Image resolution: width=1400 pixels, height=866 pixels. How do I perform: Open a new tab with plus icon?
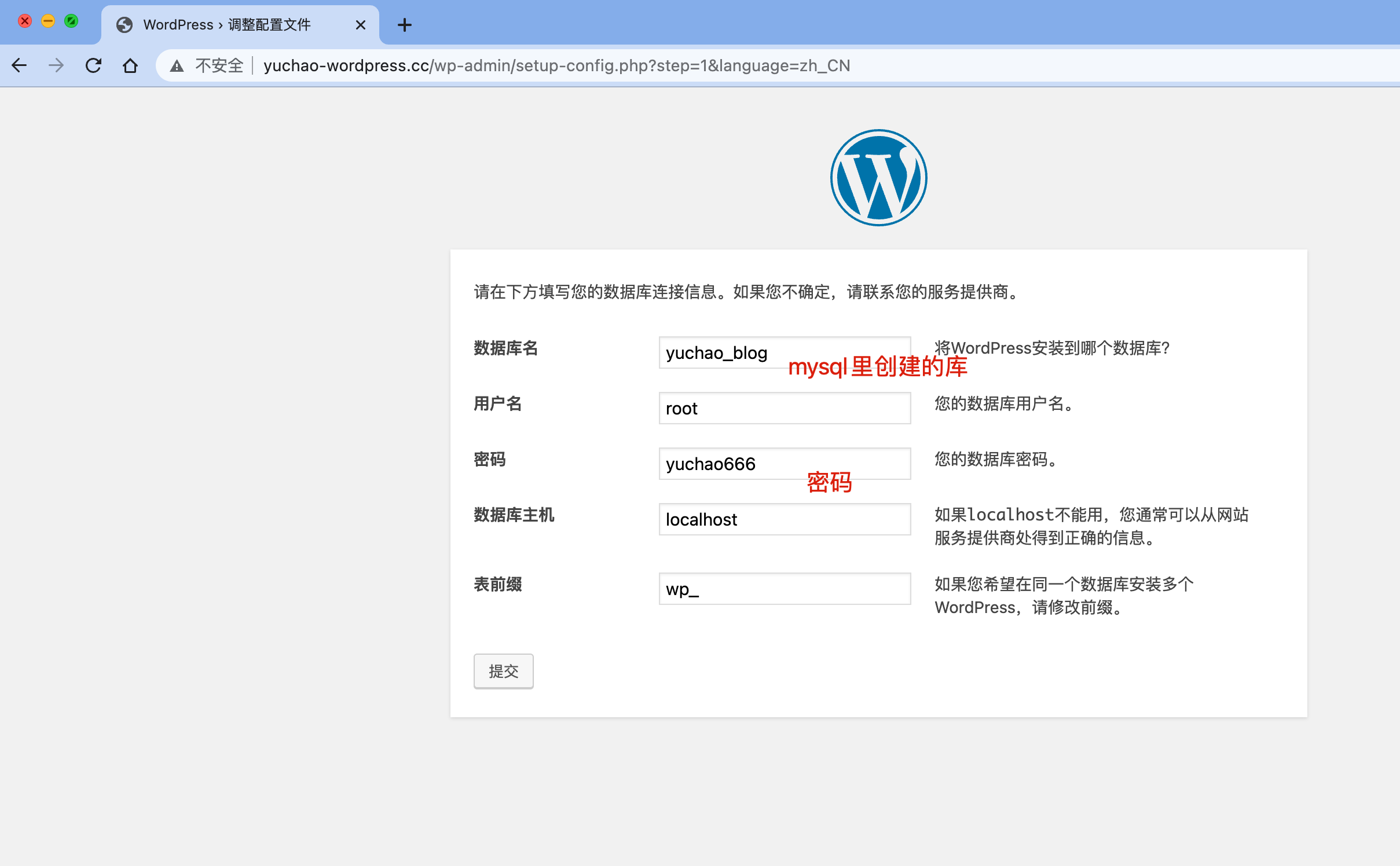pyautogui.click(x=405, y=25)
